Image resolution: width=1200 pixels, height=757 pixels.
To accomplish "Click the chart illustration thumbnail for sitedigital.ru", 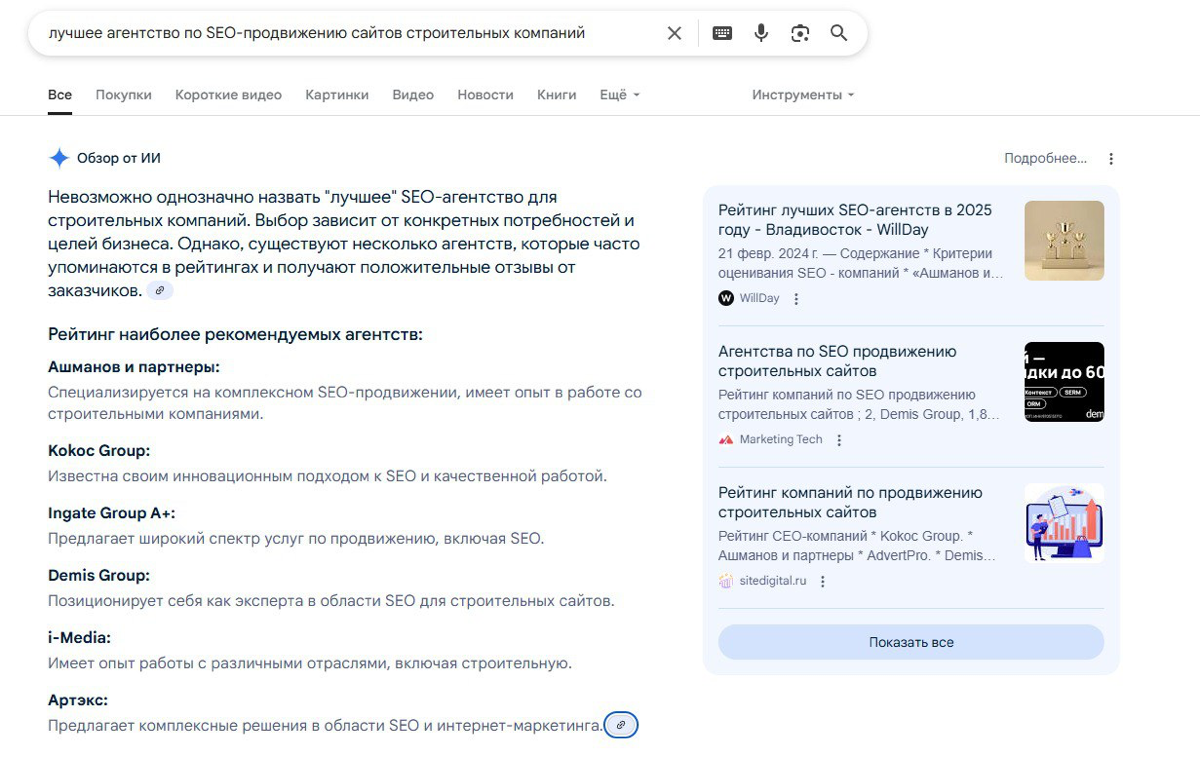I will [1064, 523].
